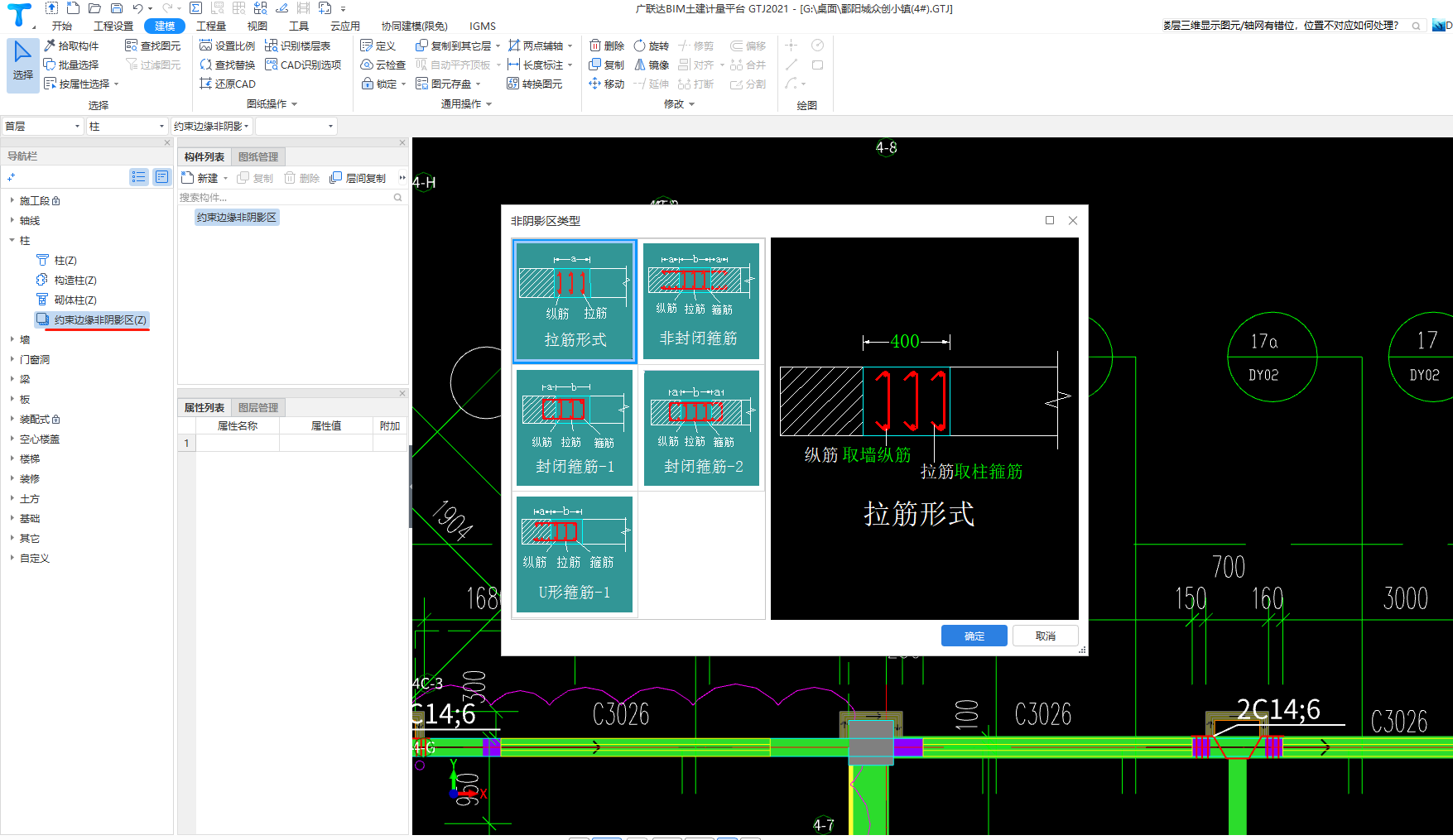This screenshot has height=840, width=1453.
Task: Click 层间复制 inter-floor copy
Action: pos(358,178)
